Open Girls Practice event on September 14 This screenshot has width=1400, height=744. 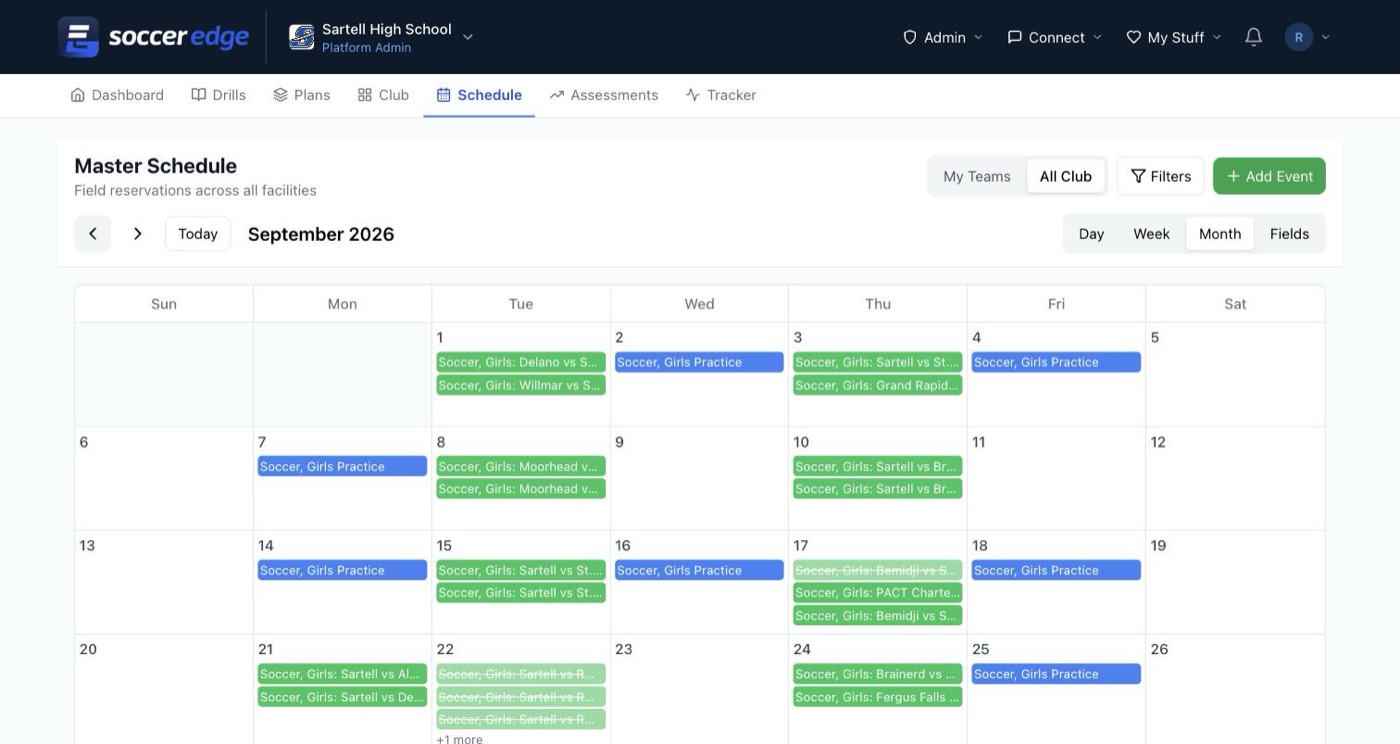pyautogui.click(x=342, y=570)
